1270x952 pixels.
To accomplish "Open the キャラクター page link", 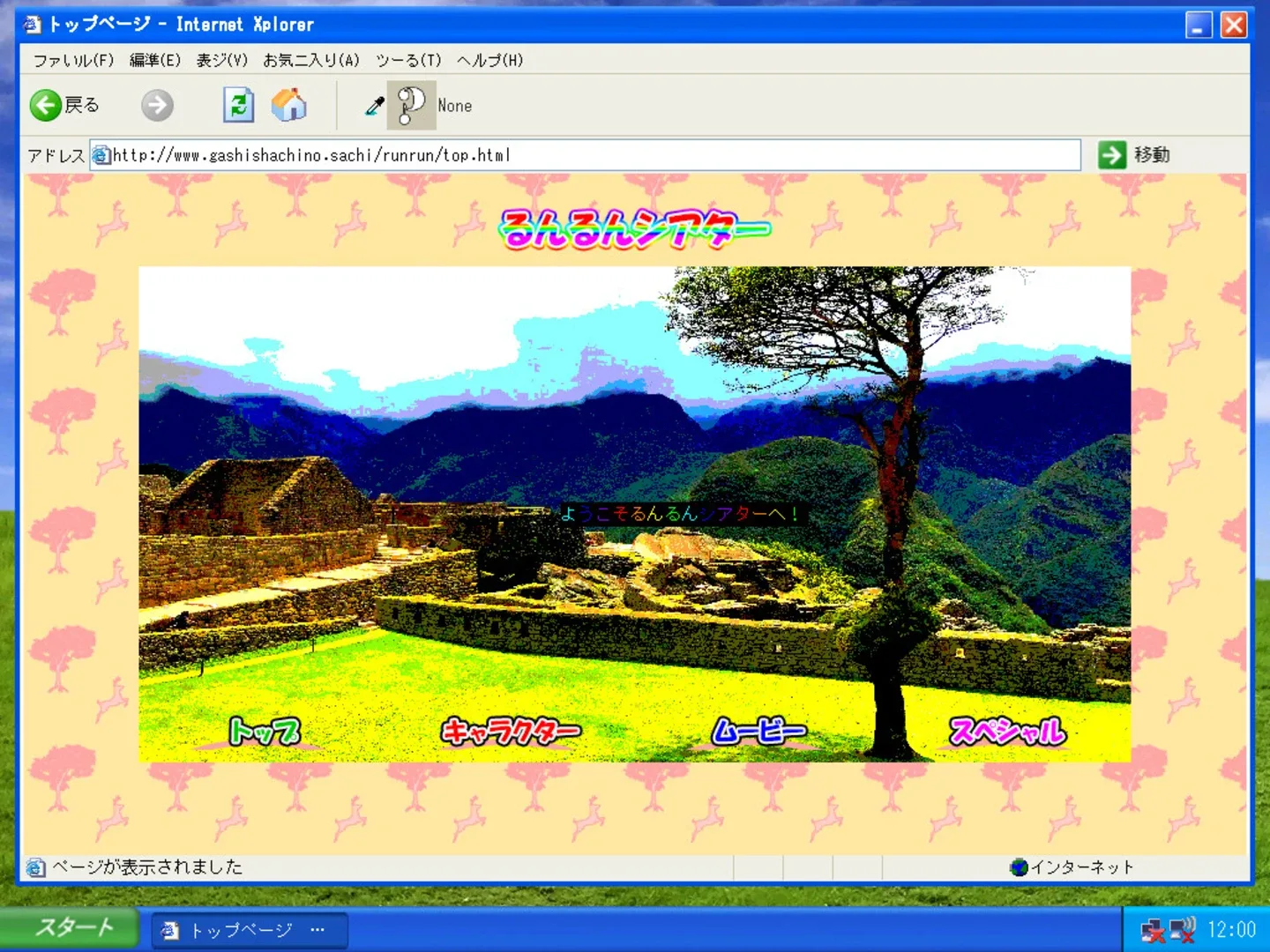I will (510, 731).
